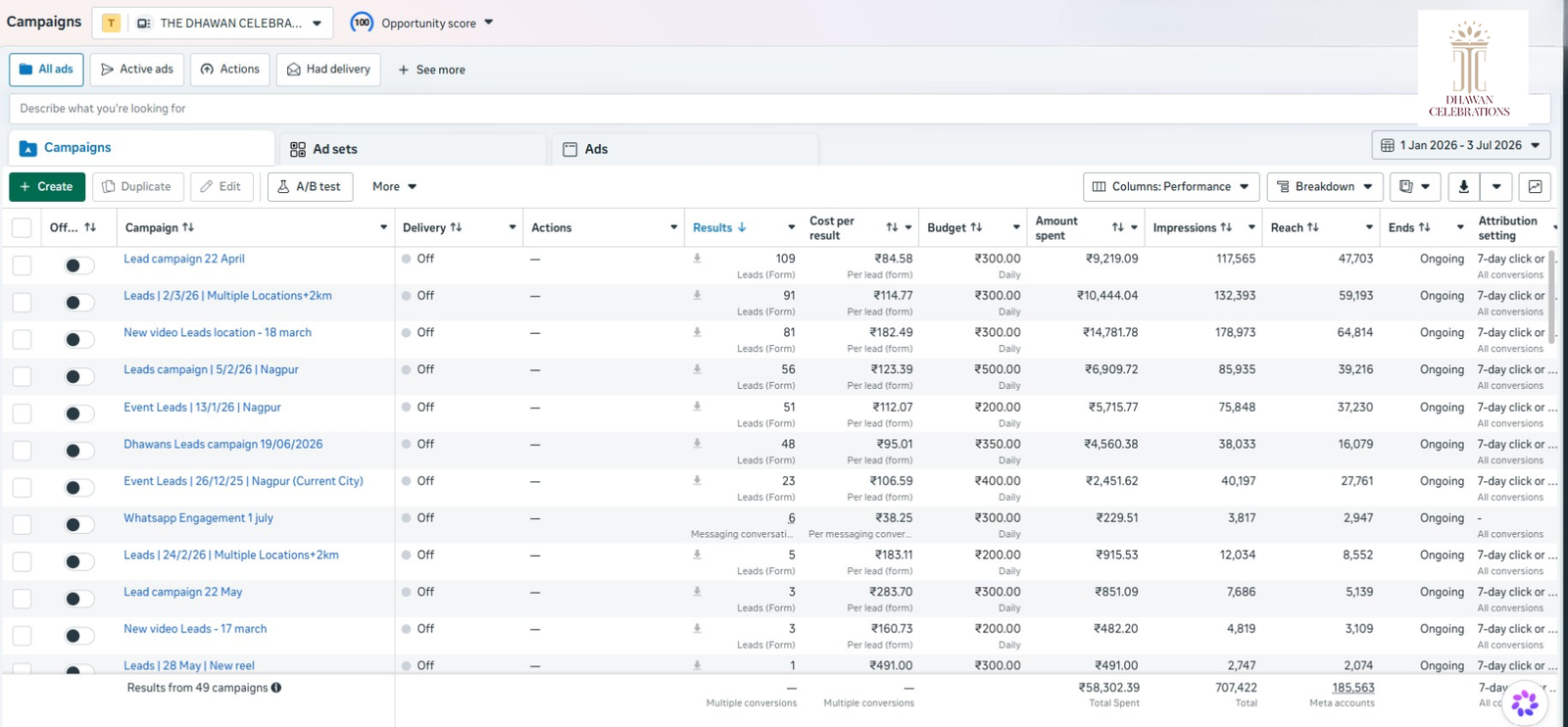Switch to the Campaigns tab
Image resolution: width=1568 pixels, height=727 pixels.
click(x=141, y=148)
